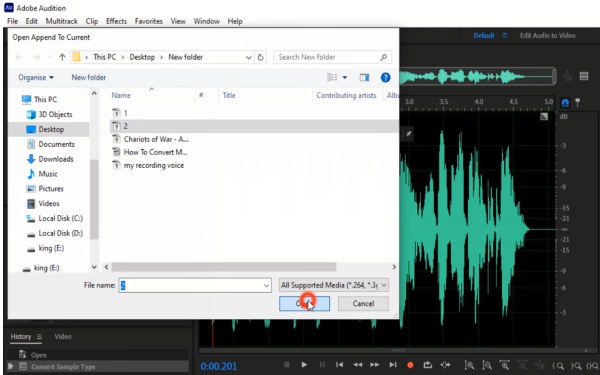The image size is (600, 375).
Task: Open the Edit menu
Action: pos(31,21)
